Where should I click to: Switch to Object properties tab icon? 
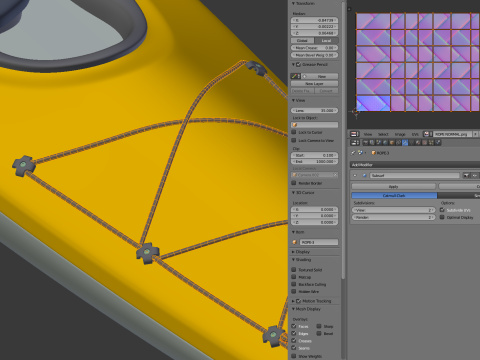click(392, 143)
